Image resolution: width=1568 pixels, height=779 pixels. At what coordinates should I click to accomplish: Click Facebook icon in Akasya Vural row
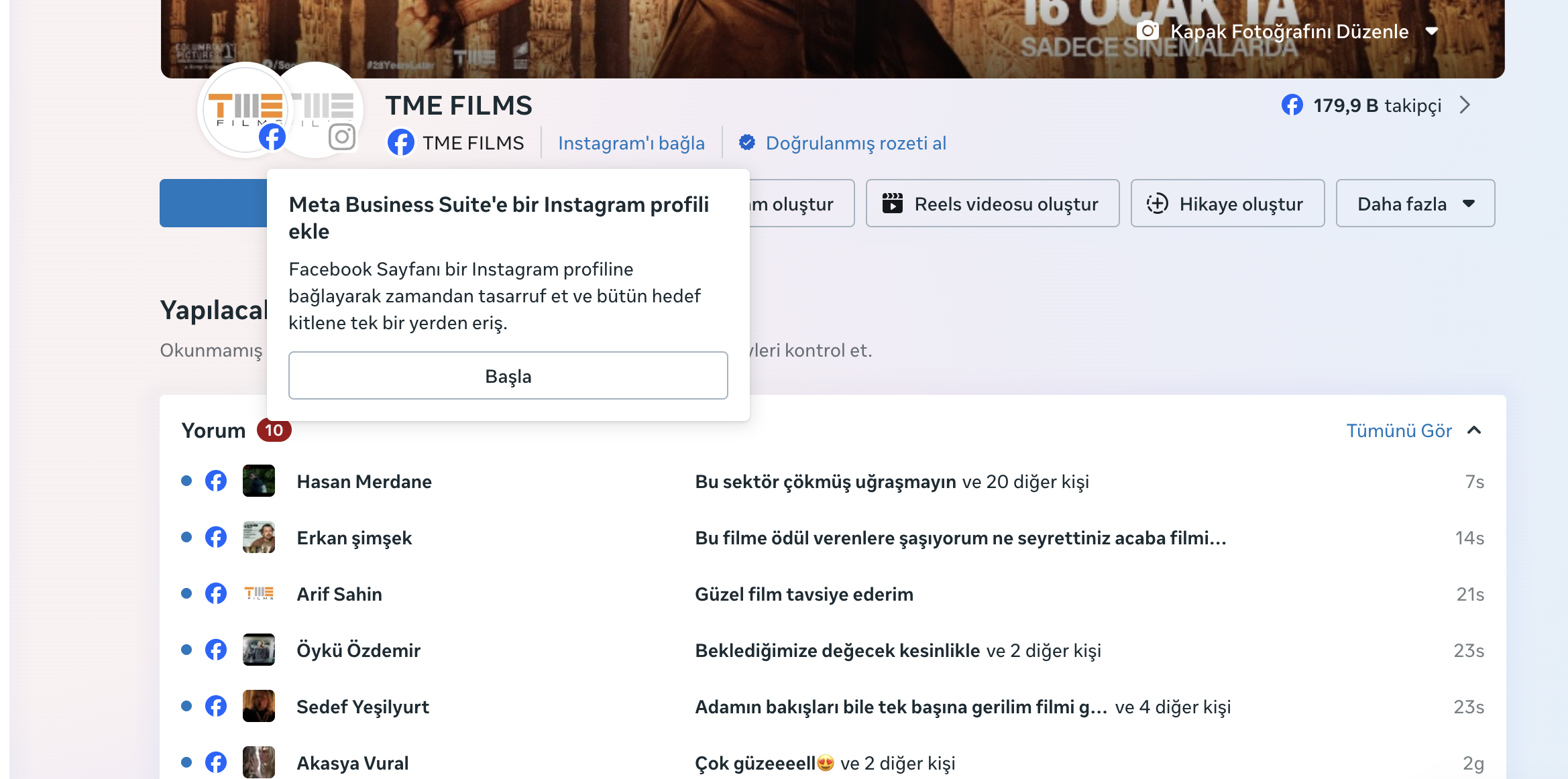(216, 762)
